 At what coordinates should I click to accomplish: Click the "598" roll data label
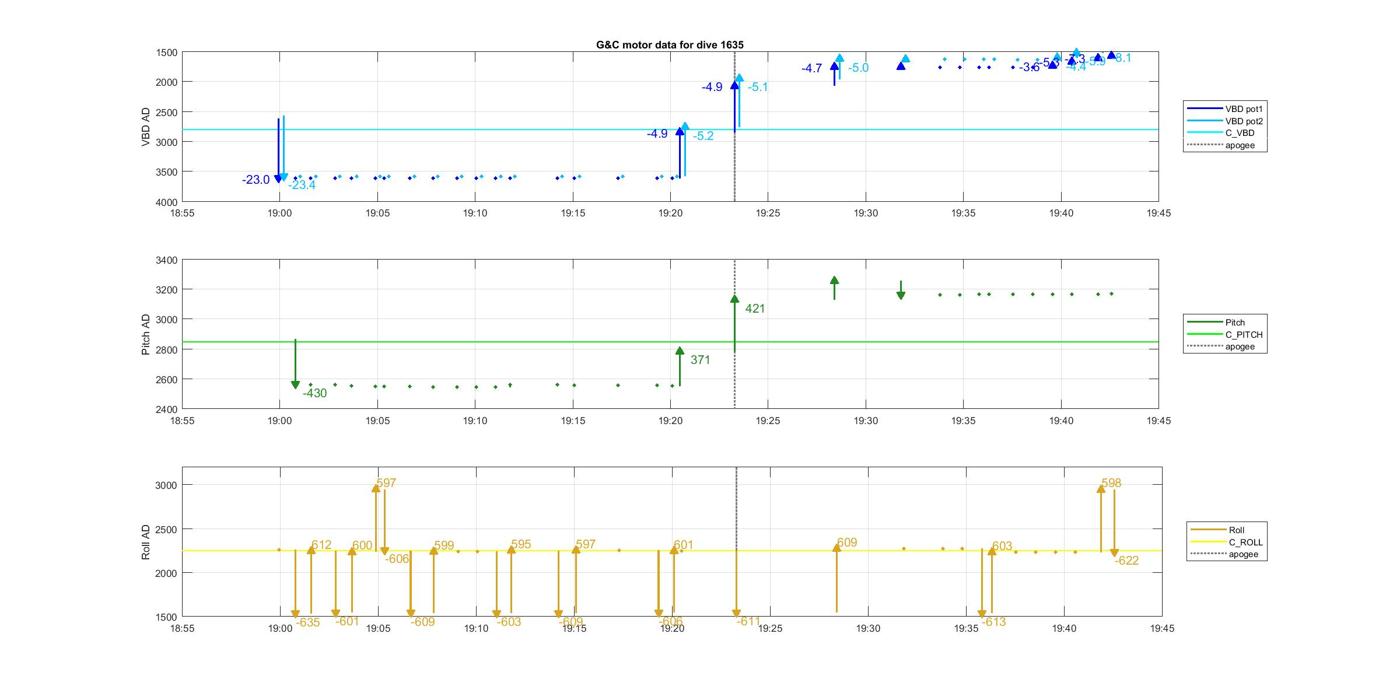(1111, 483)
